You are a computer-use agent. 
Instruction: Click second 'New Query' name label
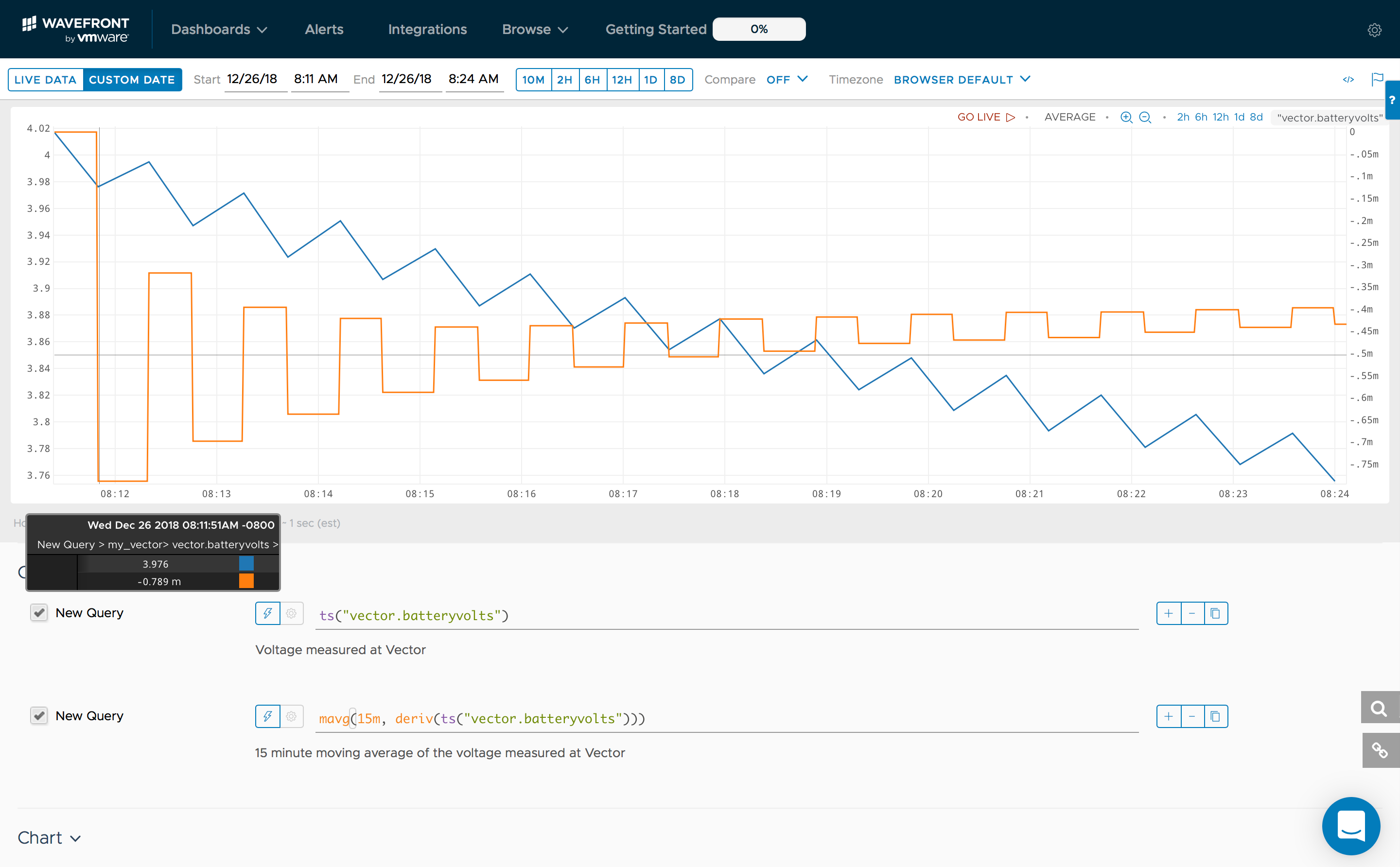tap(89, 716)
